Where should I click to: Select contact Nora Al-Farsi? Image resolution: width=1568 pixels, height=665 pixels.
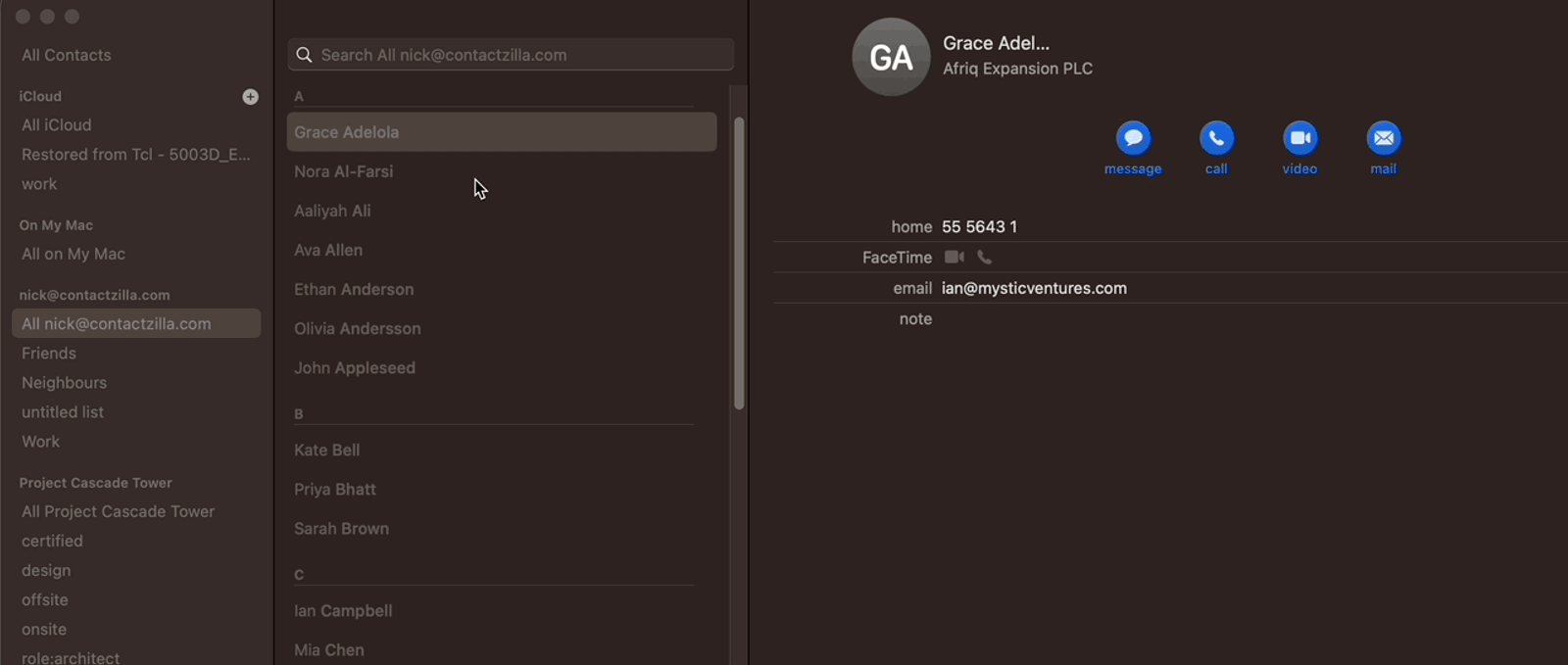[x=343, y=171]
